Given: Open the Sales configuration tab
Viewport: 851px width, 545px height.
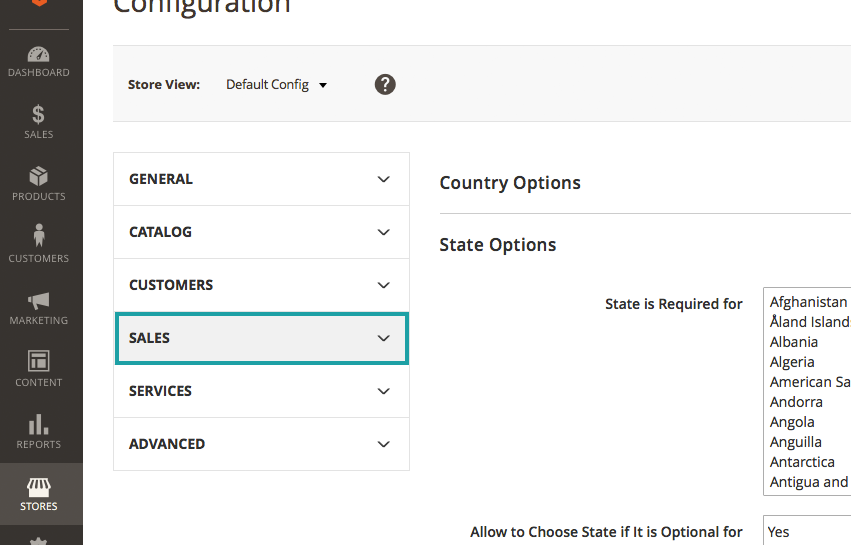Looking at the screenshot, I should [261, 338].
